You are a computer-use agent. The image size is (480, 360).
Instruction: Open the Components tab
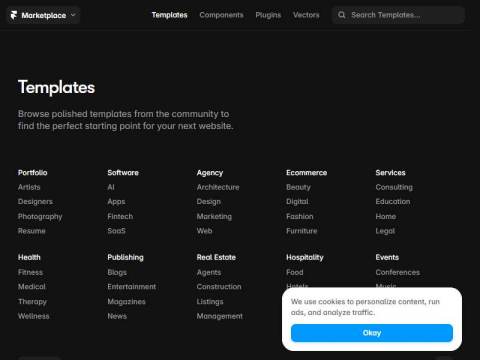click(221, 15)
